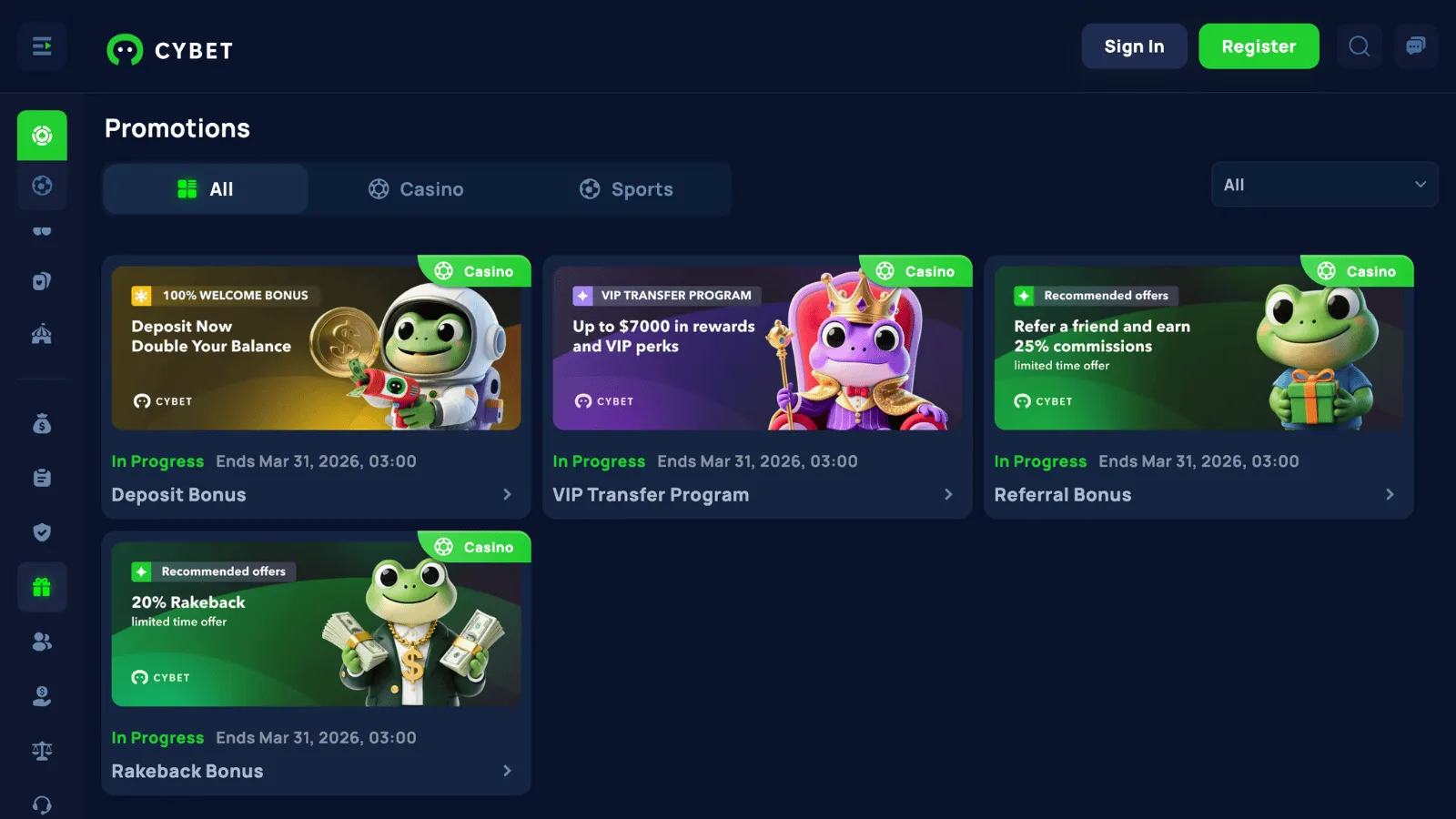Collapse the sidebar menu icon
The width and height of the screenshot is (1456, 819).
(x=42, y=46)
